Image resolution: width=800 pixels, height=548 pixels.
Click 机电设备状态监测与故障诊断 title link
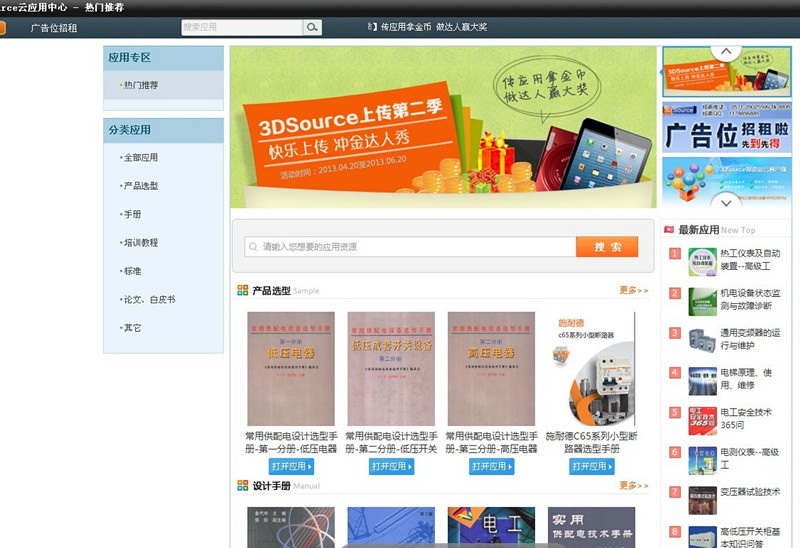tap(750, 300)
